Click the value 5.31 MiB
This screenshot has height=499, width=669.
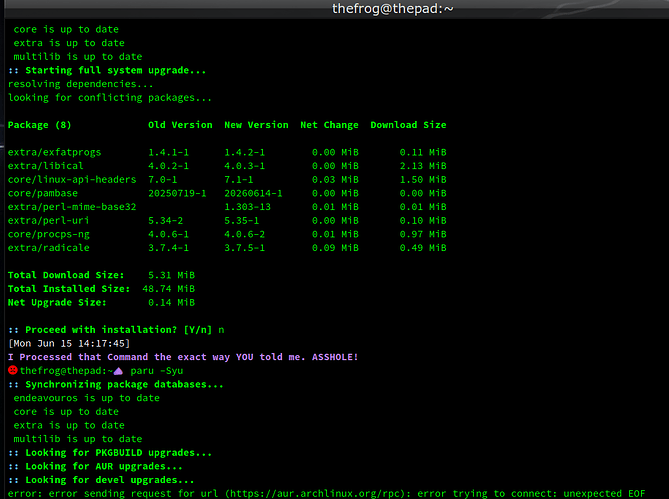[172, 275]
